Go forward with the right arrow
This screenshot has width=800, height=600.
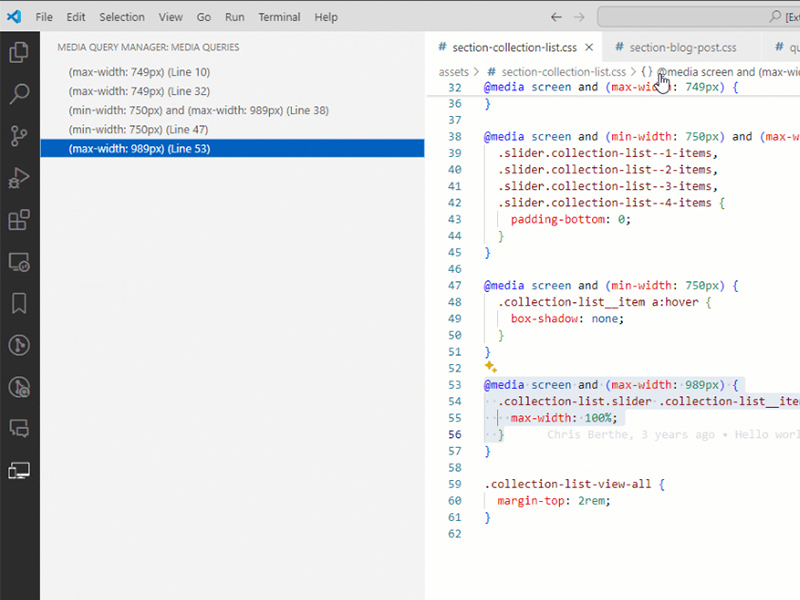pyautogui.click(x=579, y=17)
